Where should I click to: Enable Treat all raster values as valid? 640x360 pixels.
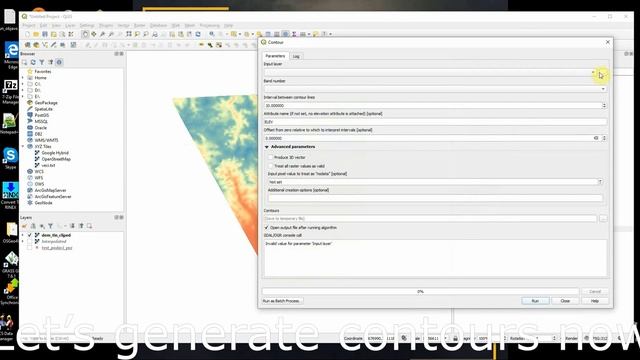click(x=271, y=166)
